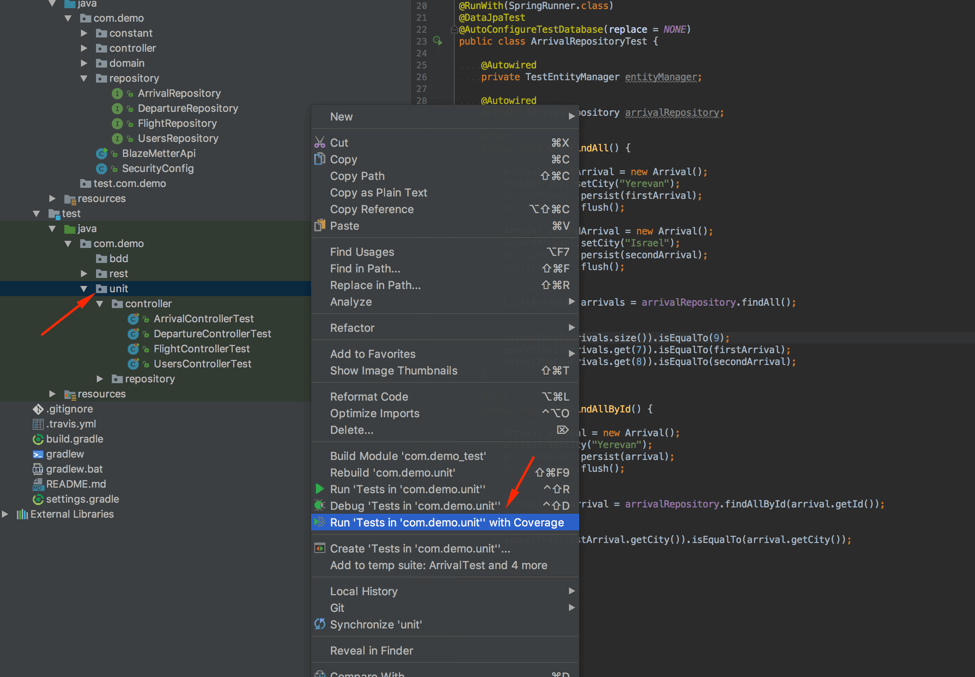Click the run gutter icon beside ArrivalRepositoryTest
Screen dimensions: 975x677
[x=437, y=41]
